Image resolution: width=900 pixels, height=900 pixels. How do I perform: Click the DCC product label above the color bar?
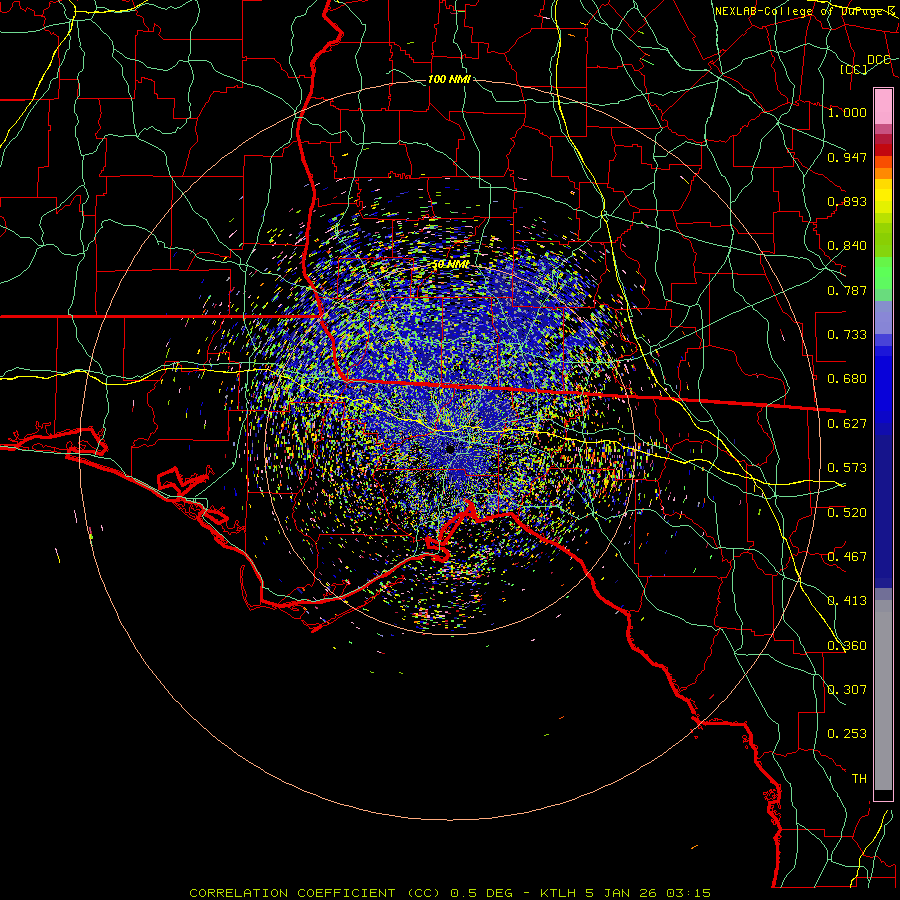[x=879, y=60]
